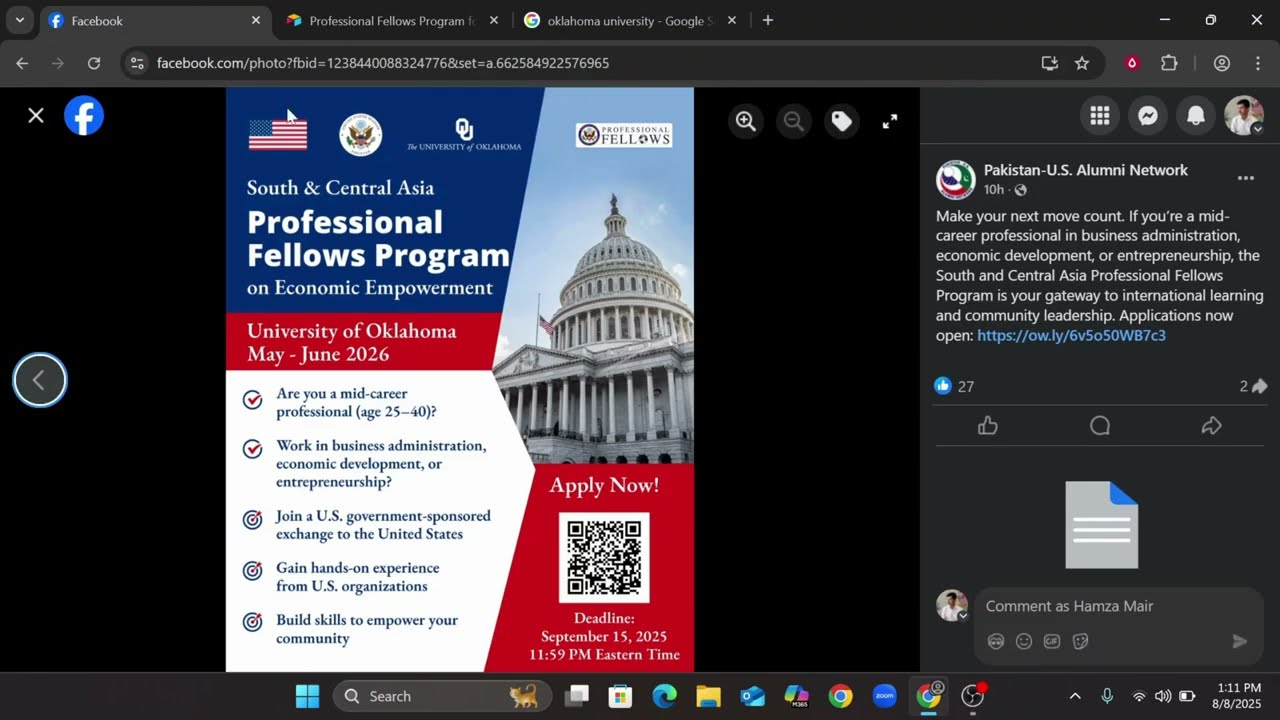Insert an emoji in comment
This screenshot has height=720, width=1280.
pyautogui.click(x=1024, y=642)
